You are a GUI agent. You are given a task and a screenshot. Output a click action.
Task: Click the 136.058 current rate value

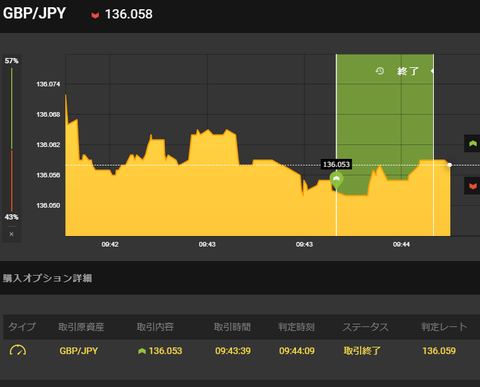[129, 14]
